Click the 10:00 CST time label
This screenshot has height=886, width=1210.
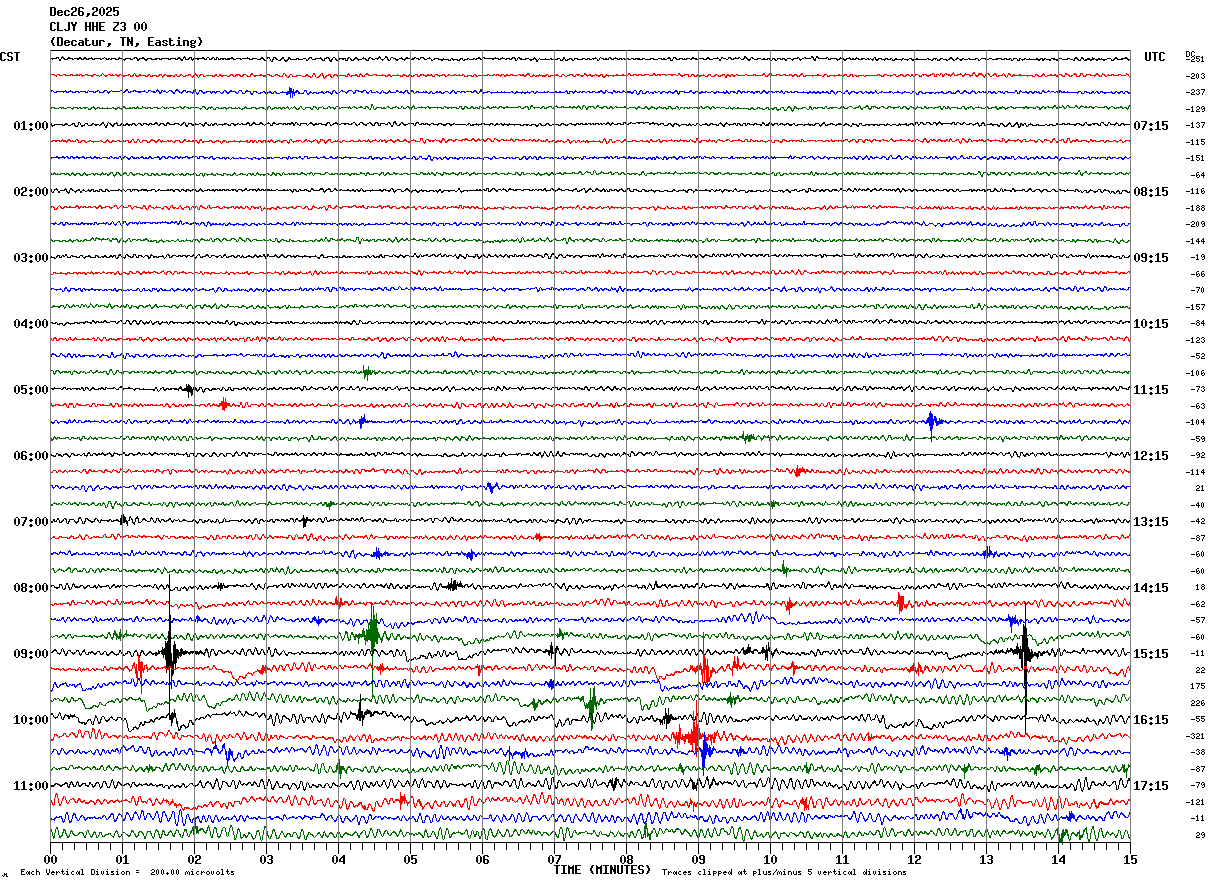(31, 720)
